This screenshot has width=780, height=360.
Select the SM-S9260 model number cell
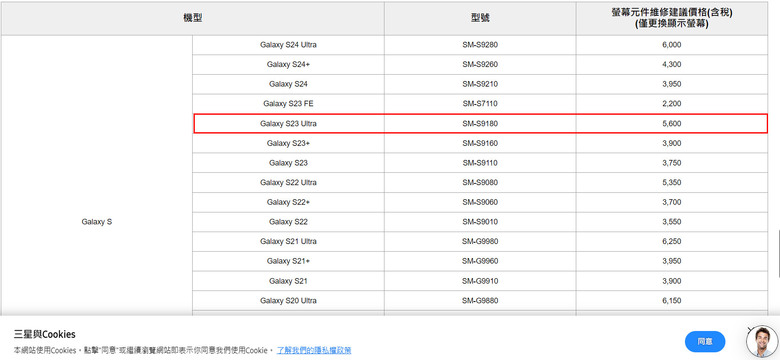point(480,64)
